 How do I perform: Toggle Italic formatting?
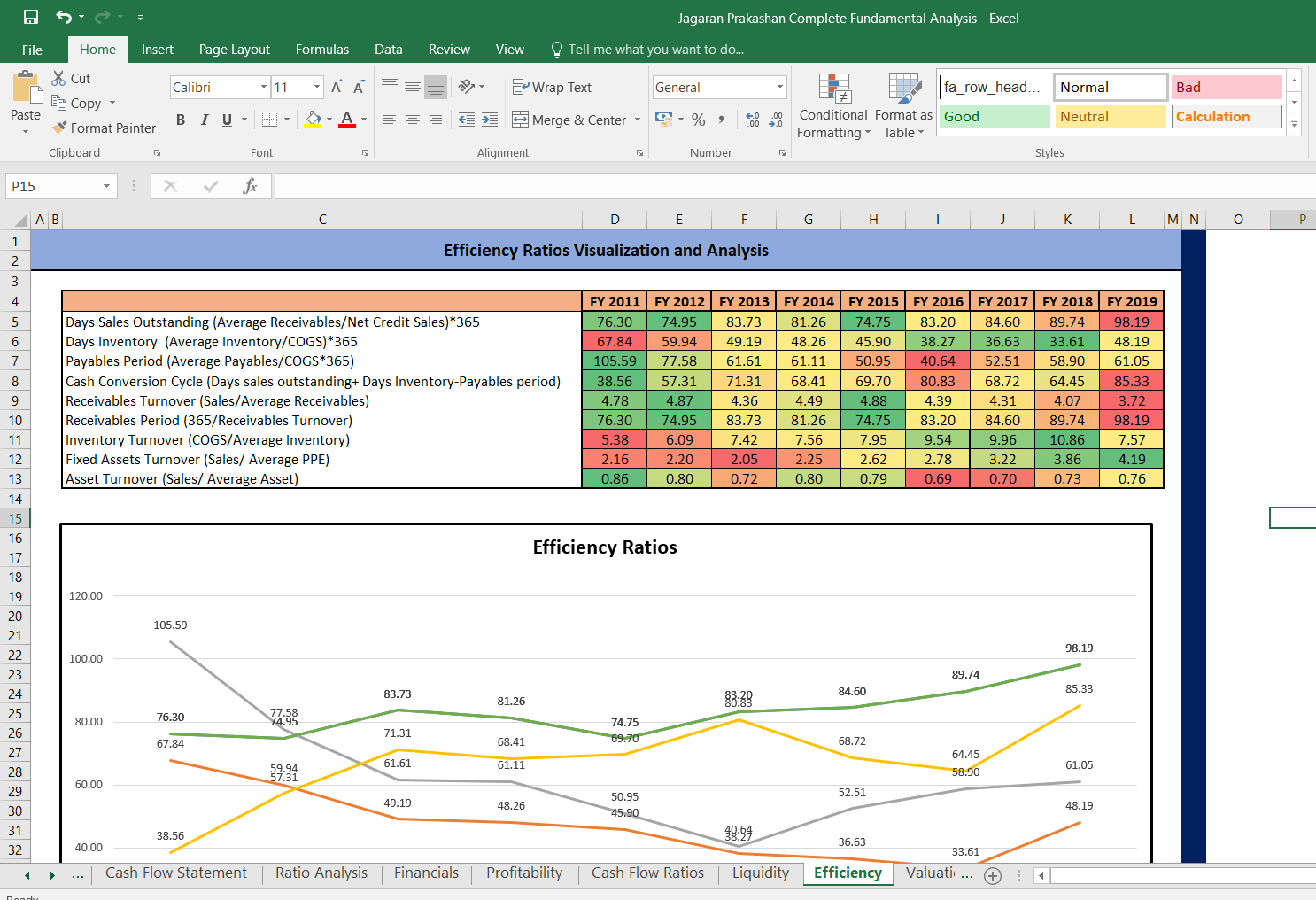(x=204, y=120)
